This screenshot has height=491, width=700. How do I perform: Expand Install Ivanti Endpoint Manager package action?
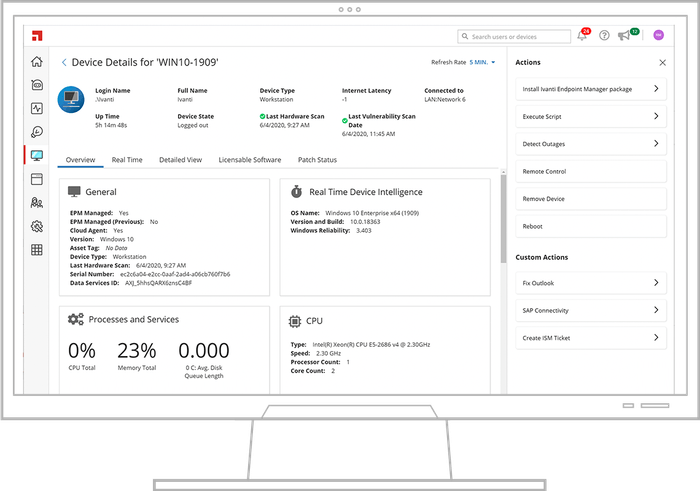point(590,89)
